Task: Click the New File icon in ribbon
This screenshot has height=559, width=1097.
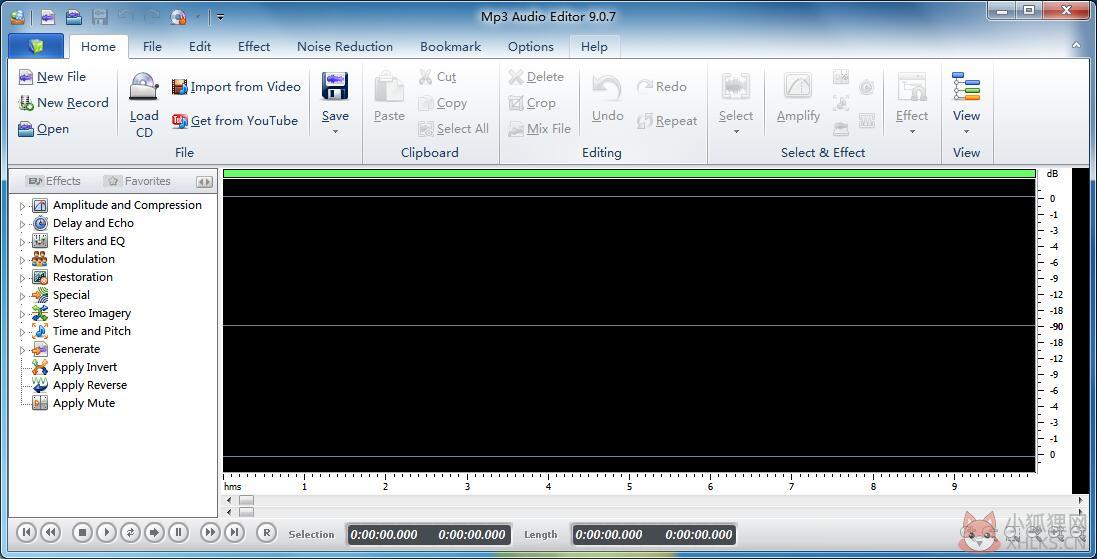Action: tap(26, 77)
